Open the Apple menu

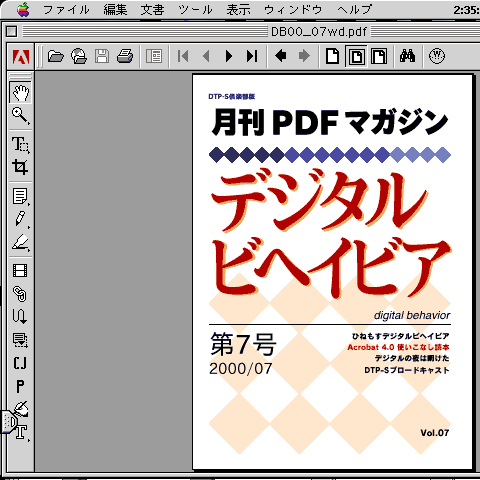[23, 9]
